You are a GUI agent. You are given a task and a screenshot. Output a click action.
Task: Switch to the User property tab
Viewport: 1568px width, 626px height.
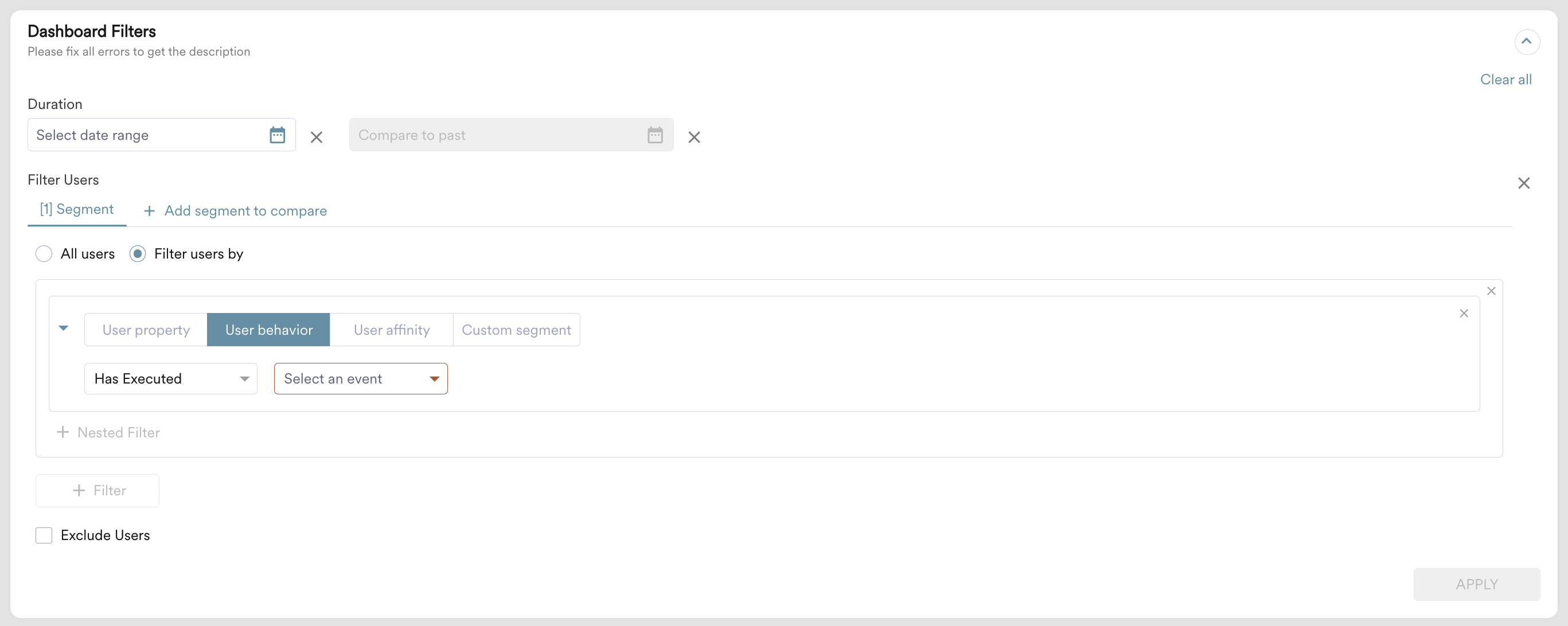tap(146, 330)
